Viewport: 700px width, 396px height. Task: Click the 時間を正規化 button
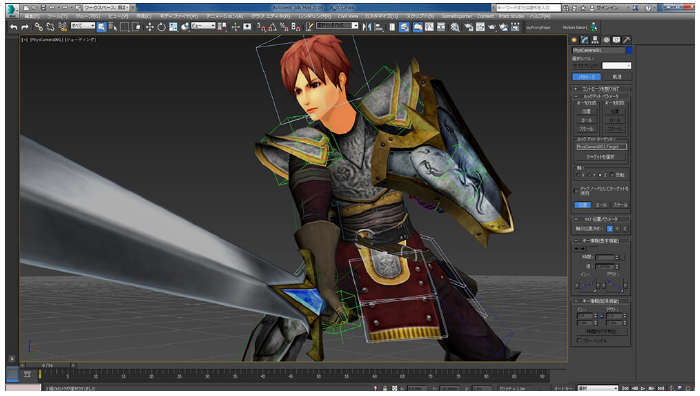click(x=602, y=332)
